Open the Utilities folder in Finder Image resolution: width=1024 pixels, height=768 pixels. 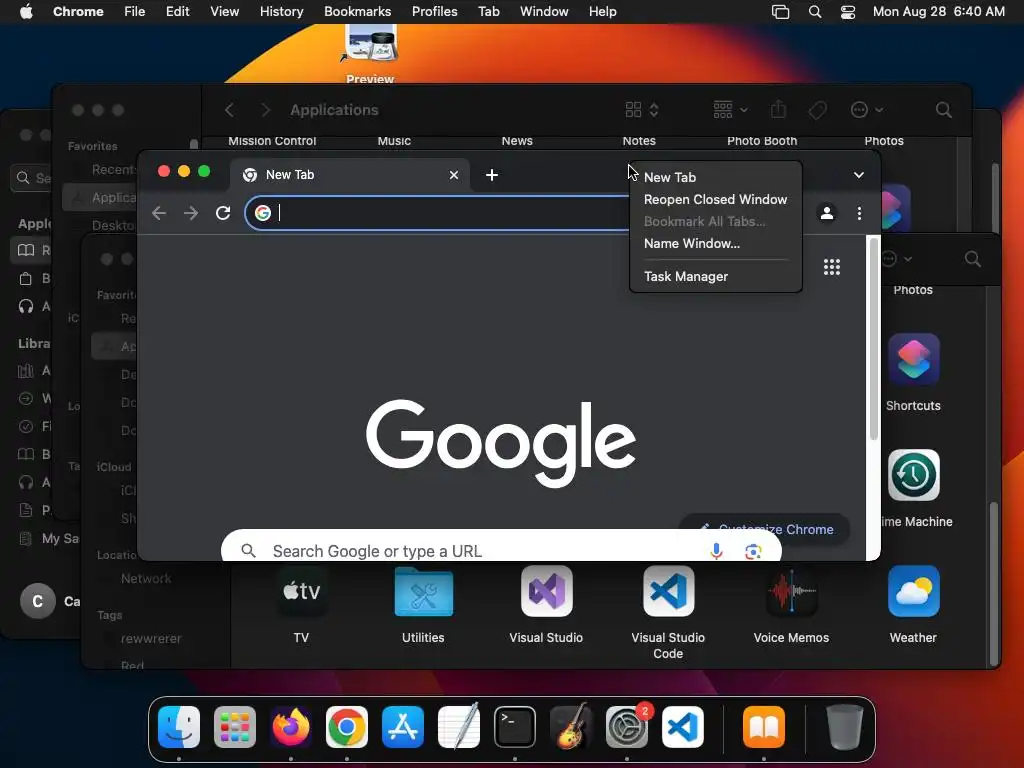pyautogui.click(x=423, y=592)
